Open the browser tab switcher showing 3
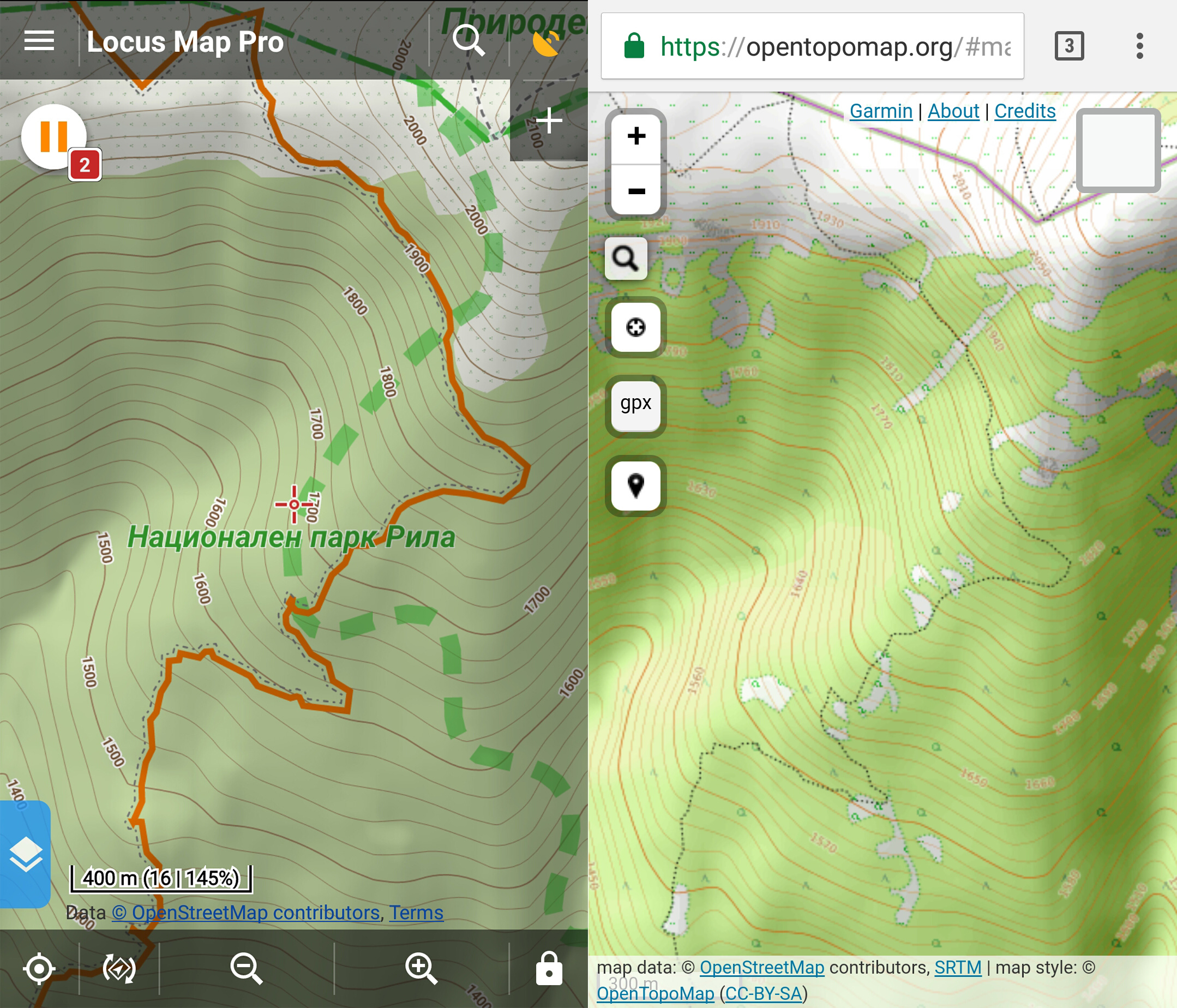Screen dimensions: 1177x1008 tap(1069, 46)
